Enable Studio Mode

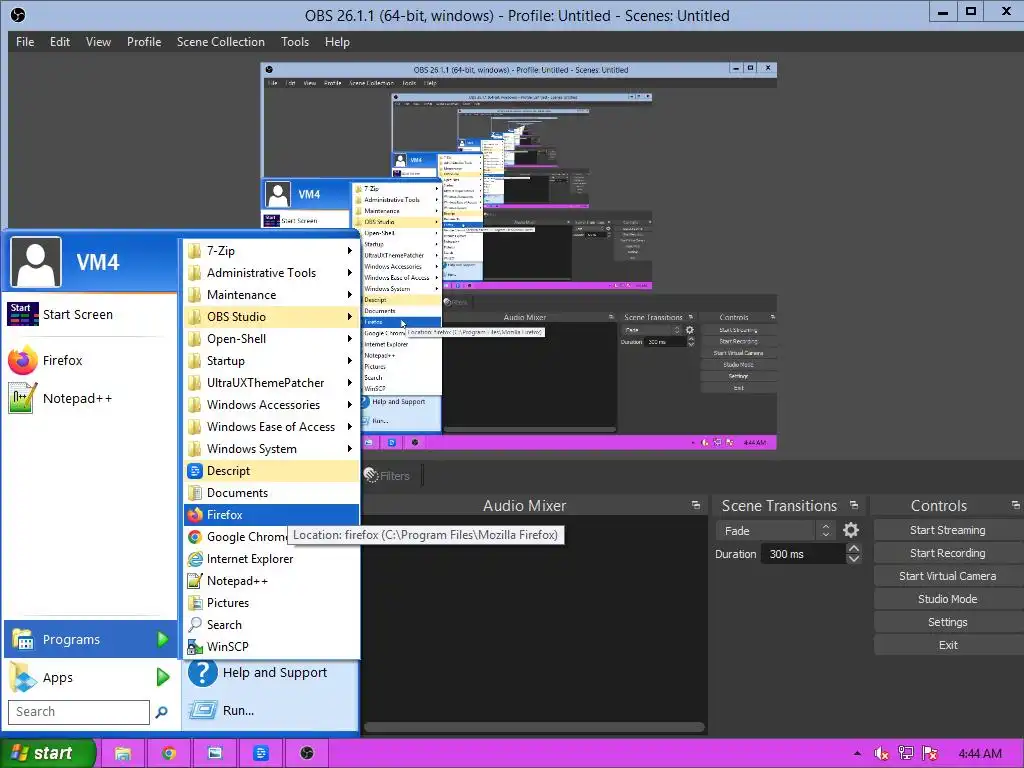948,599
